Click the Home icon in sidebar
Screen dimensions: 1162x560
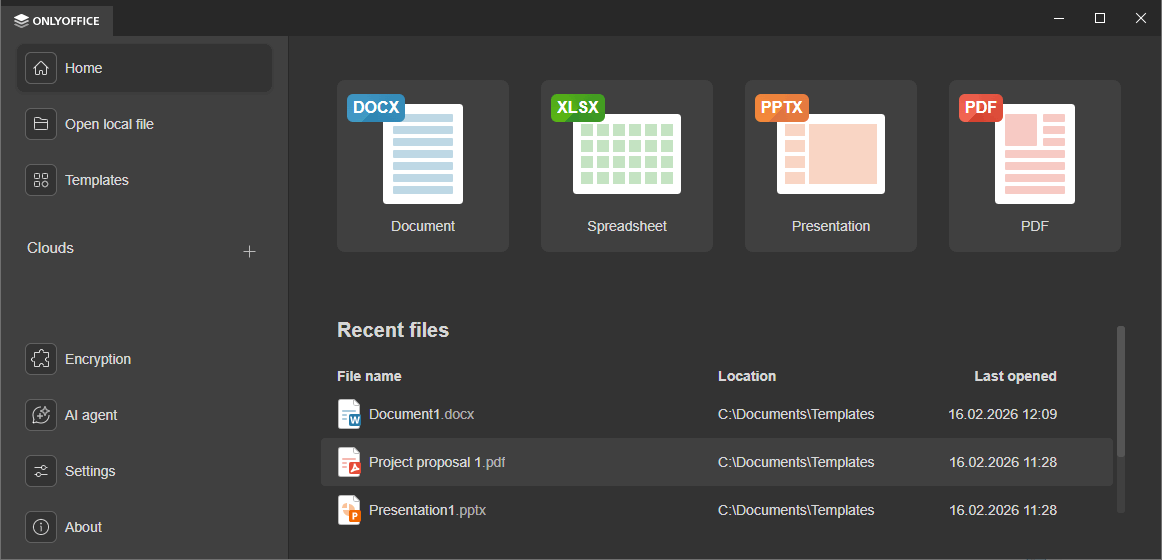(41, 68)
